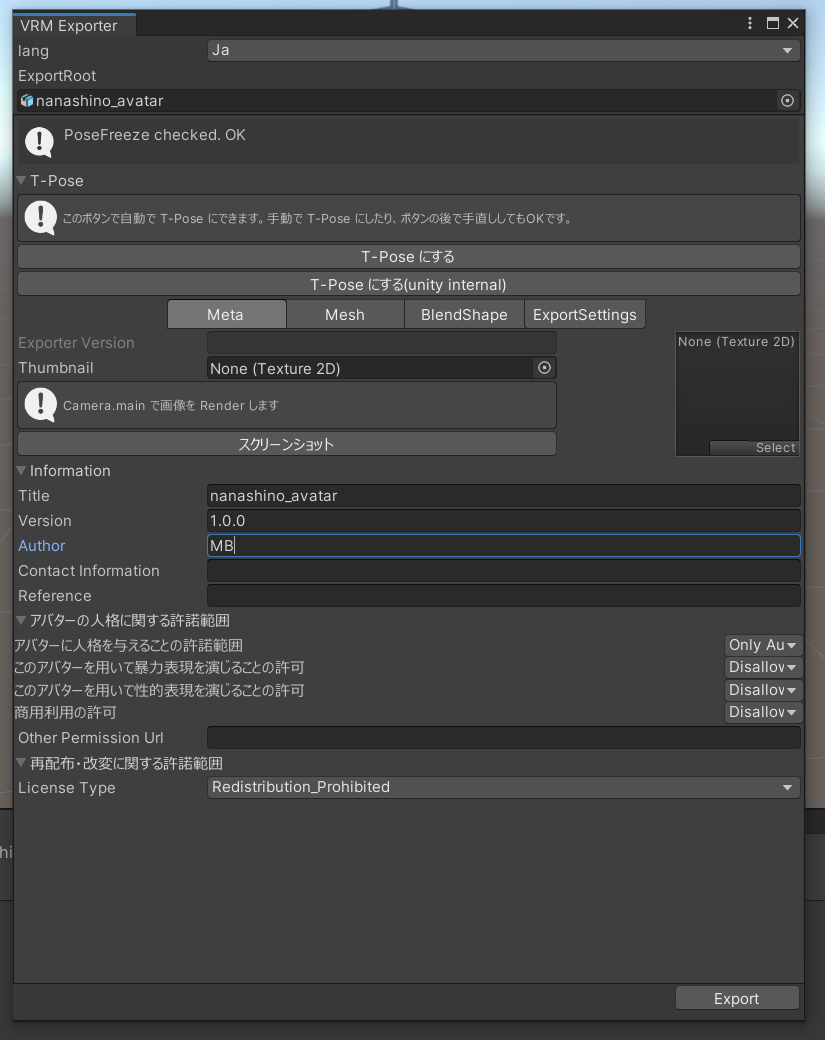Click the T-Pose にする button

point(409,257)
